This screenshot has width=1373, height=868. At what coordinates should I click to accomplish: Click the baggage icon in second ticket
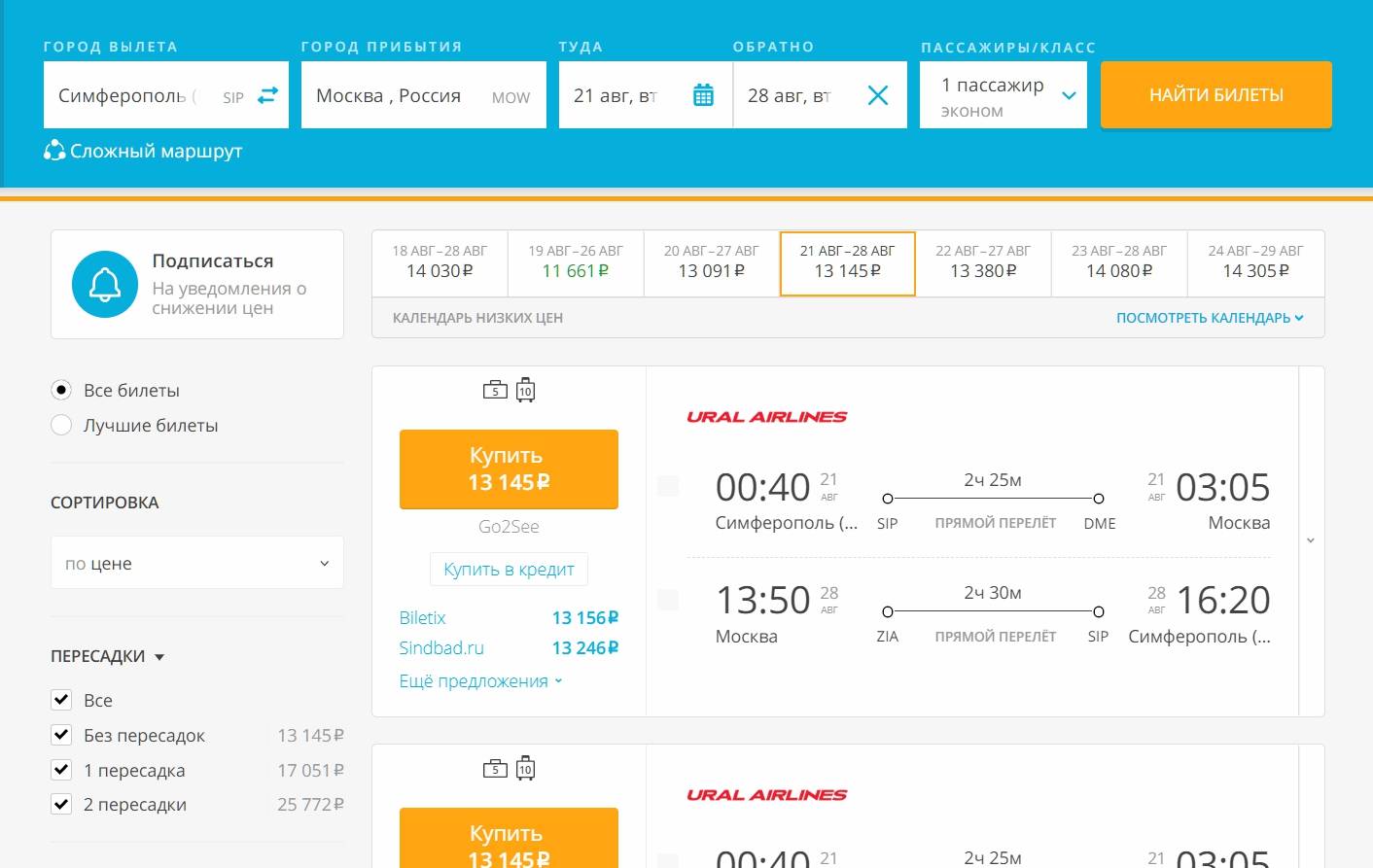pos(525,768)
